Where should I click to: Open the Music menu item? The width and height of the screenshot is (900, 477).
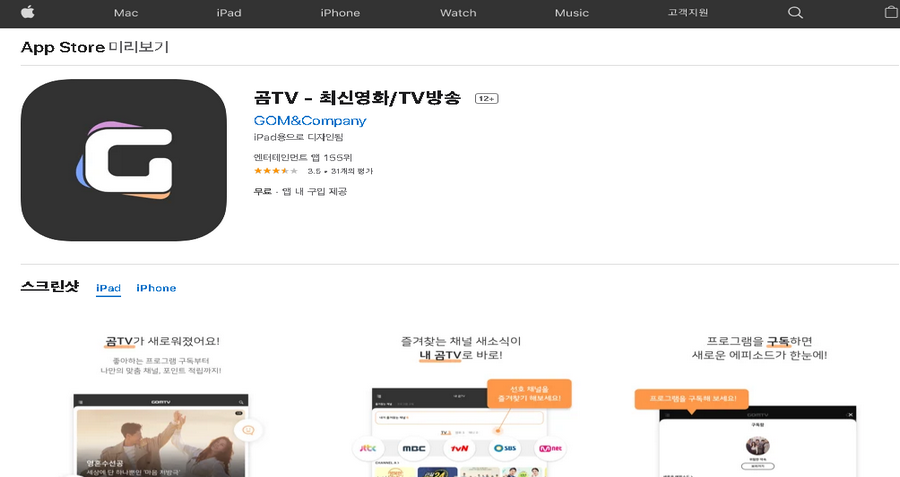572,13
